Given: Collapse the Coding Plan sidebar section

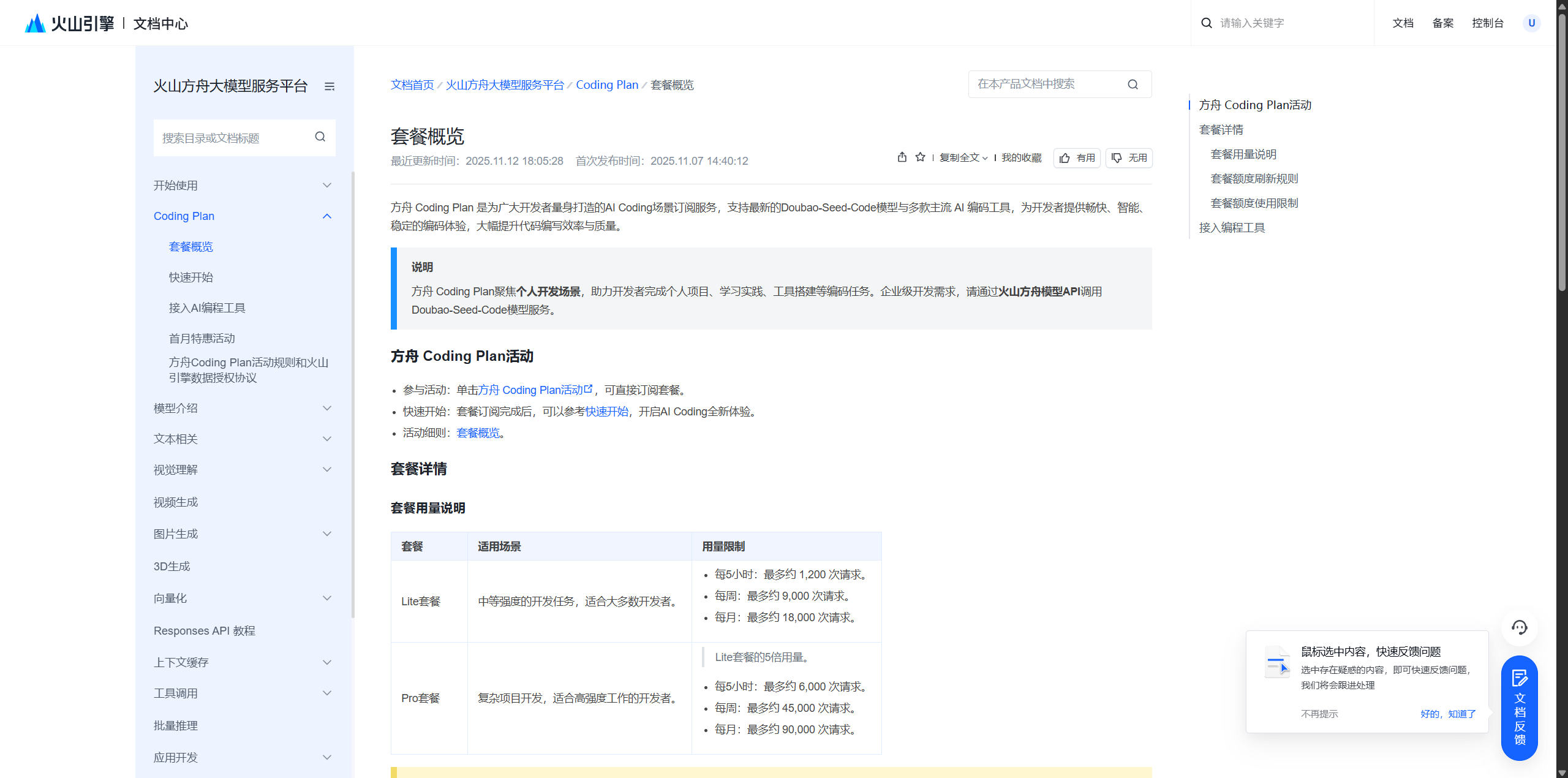Looking at the screenshot, I should tap(326, 216).
